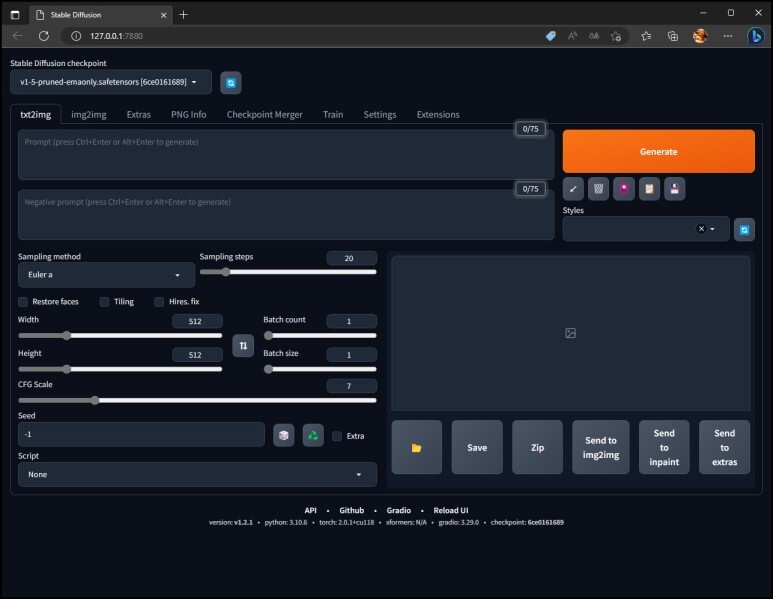The width and height of the screenshot is (773, 599).
Task: Send image to inpaint
Action: point(664,447)
